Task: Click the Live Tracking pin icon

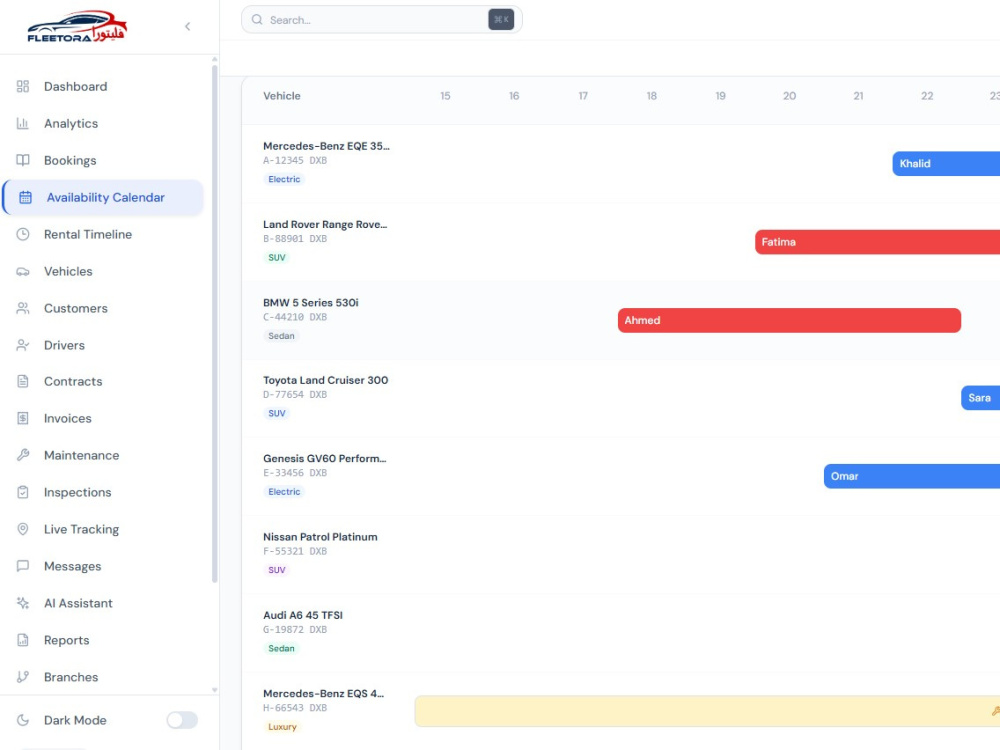Action: click(x=23, y=529)
